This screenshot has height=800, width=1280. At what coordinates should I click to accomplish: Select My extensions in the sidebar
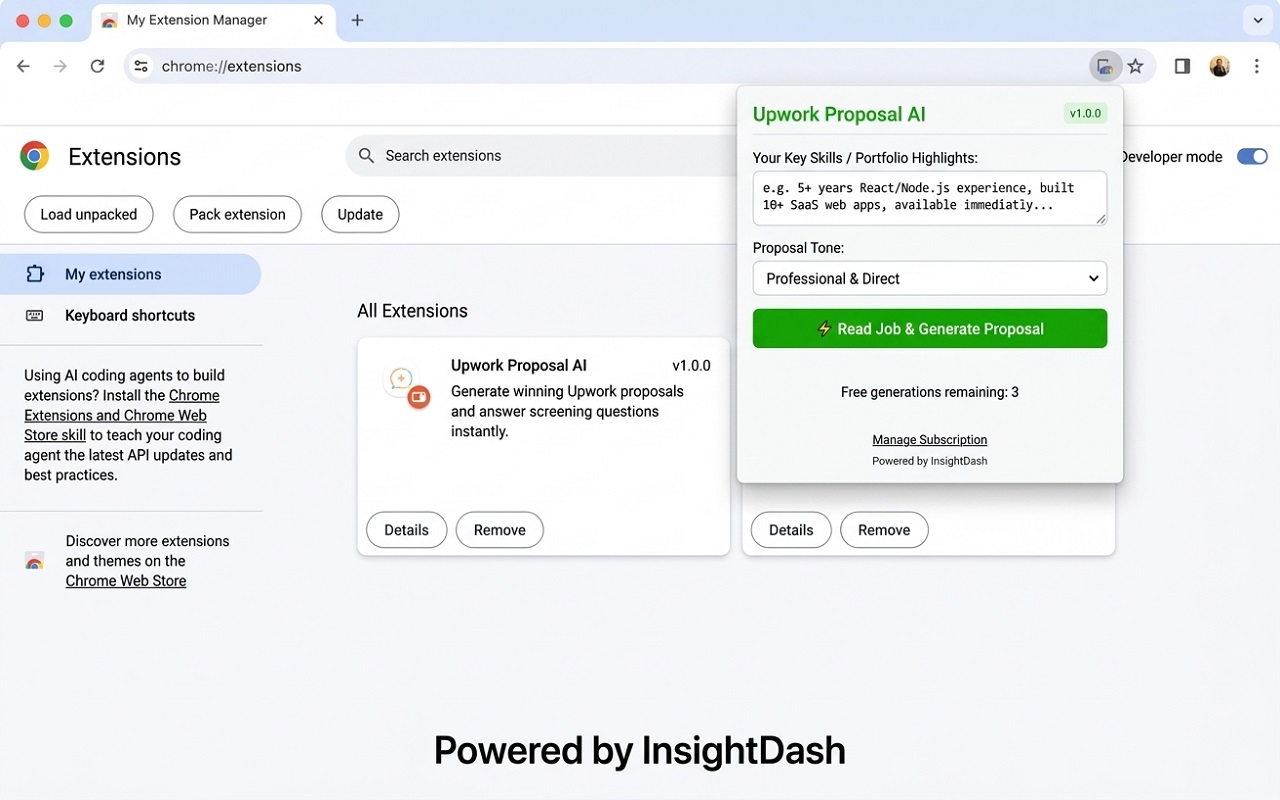coord(131,274)
